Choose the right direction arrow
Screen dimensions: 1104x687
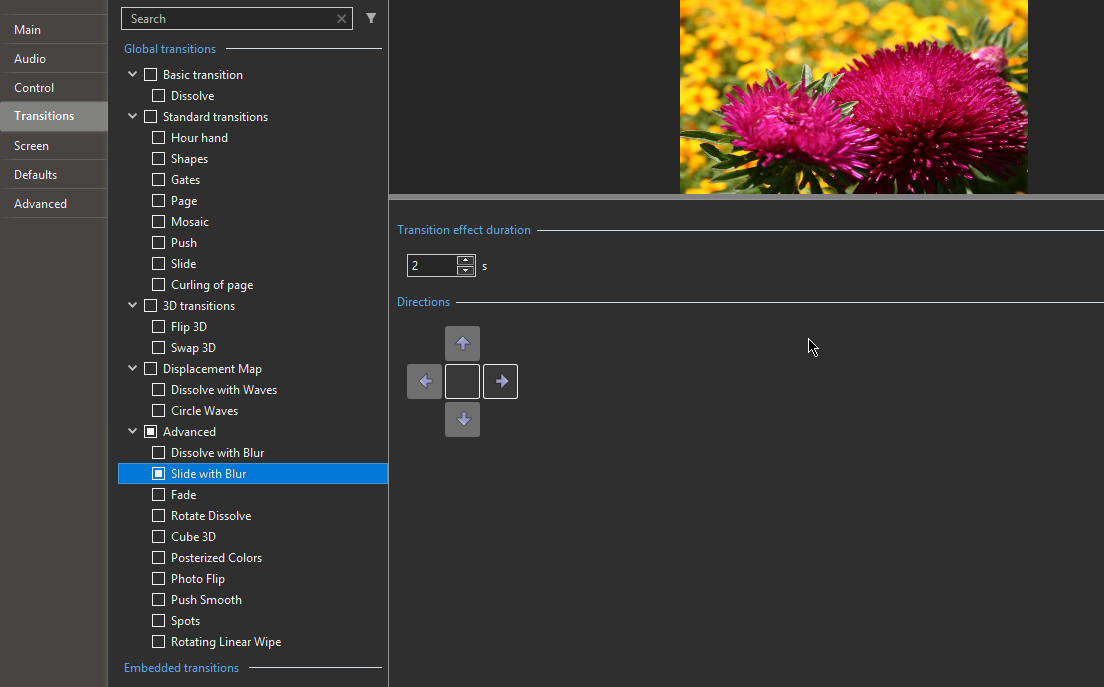click(x=500, y=381)
